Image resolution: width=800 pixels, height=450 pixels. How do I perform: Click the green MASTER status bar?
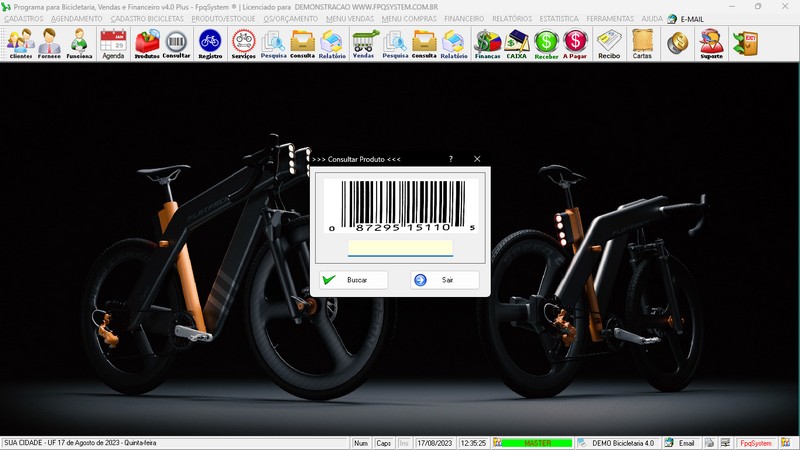click(x=537, y=443)
